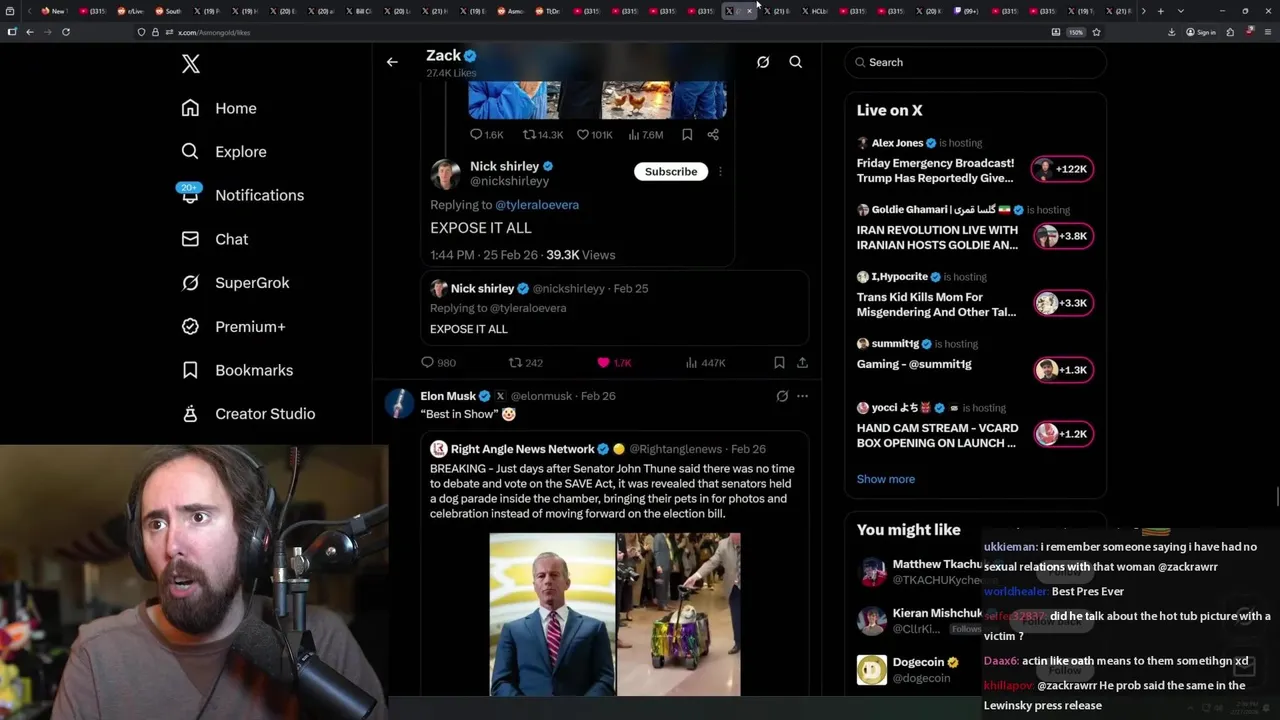Viewport: 1280px width, 720px height.
Task: Bookmark the post with 447K views
Action: (779, 363)
